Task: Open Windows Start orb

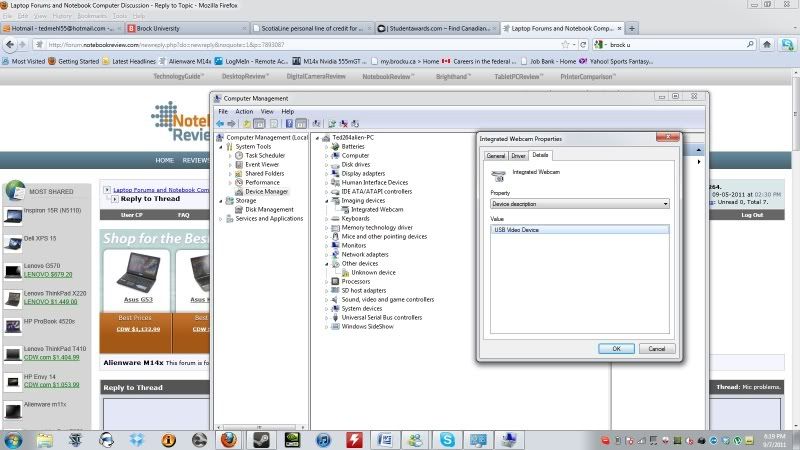Action: pyautogui.click(x=13, y=439)
